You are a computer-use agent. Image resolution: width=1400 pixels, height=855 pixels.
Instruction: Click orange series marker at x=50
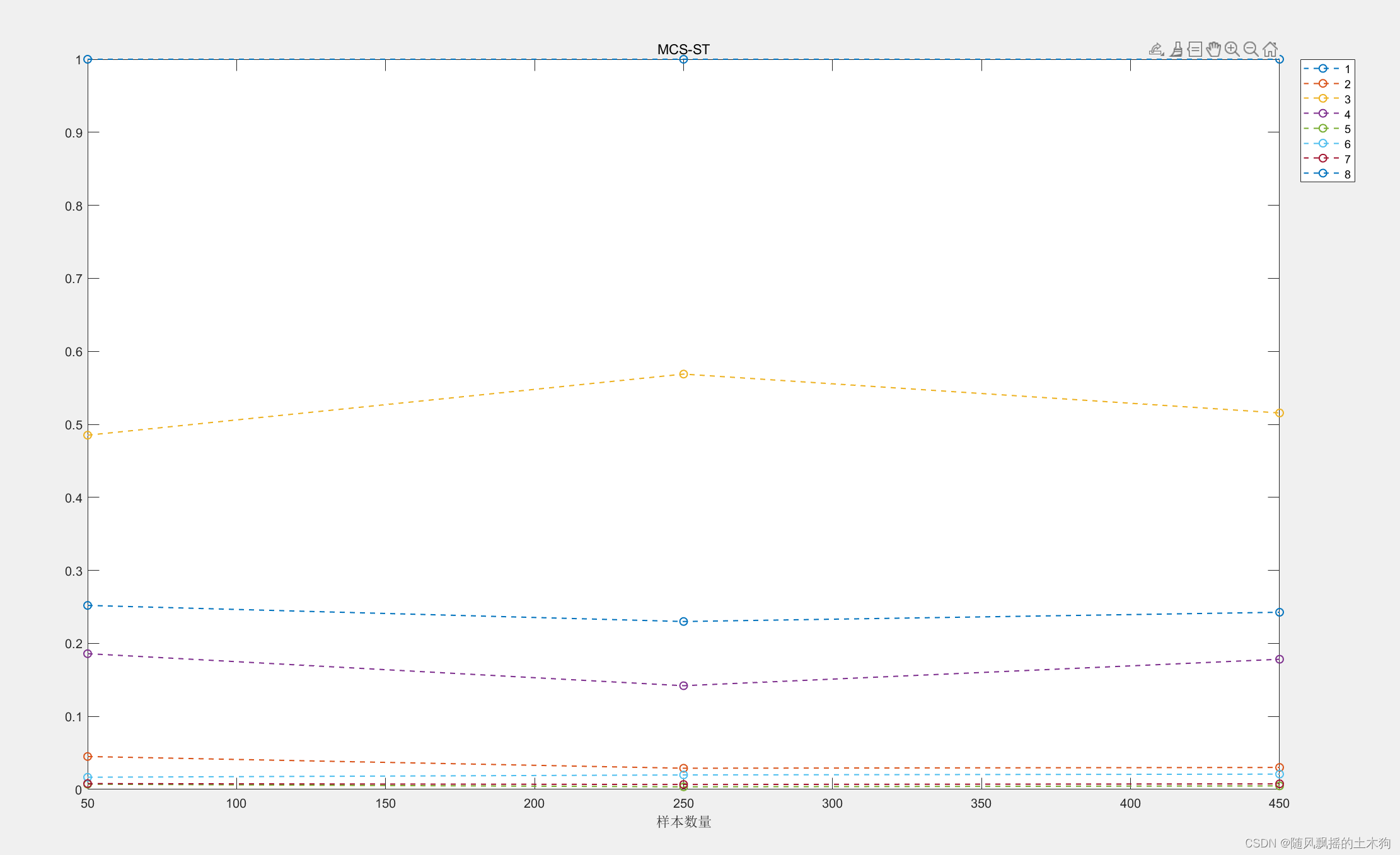click(88, 756)
